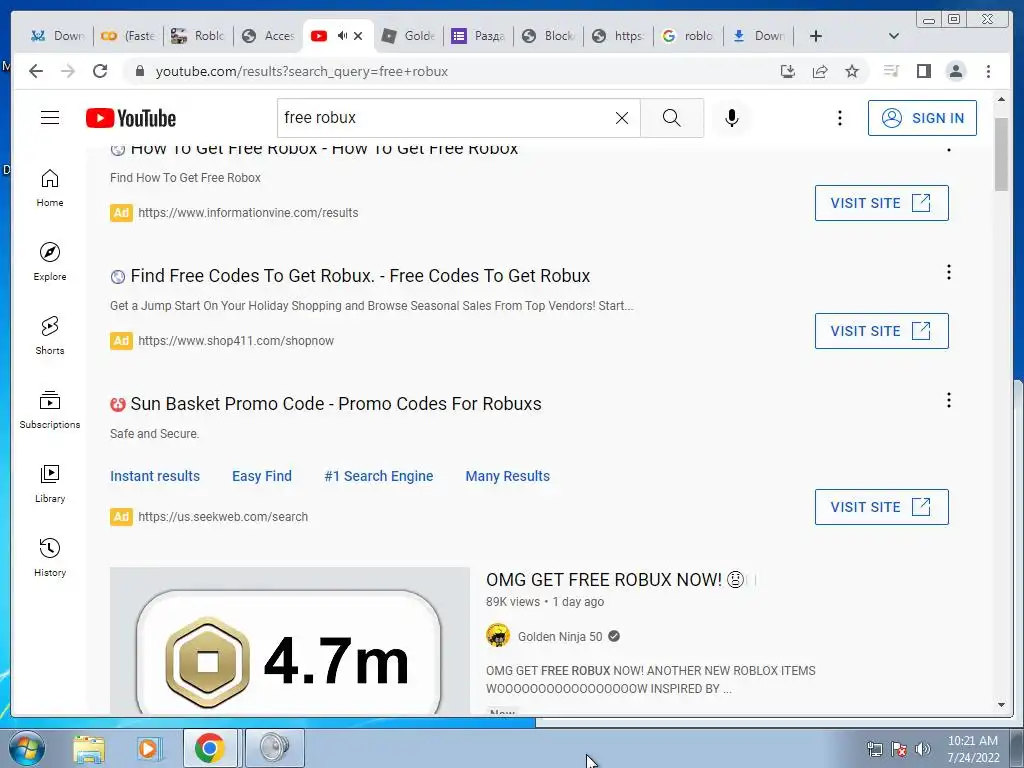The image size is (1024, 768).
Task: Click VISIT SITE for informationvine.com ad
Action: pyautogui.click(x=882, y=203)
